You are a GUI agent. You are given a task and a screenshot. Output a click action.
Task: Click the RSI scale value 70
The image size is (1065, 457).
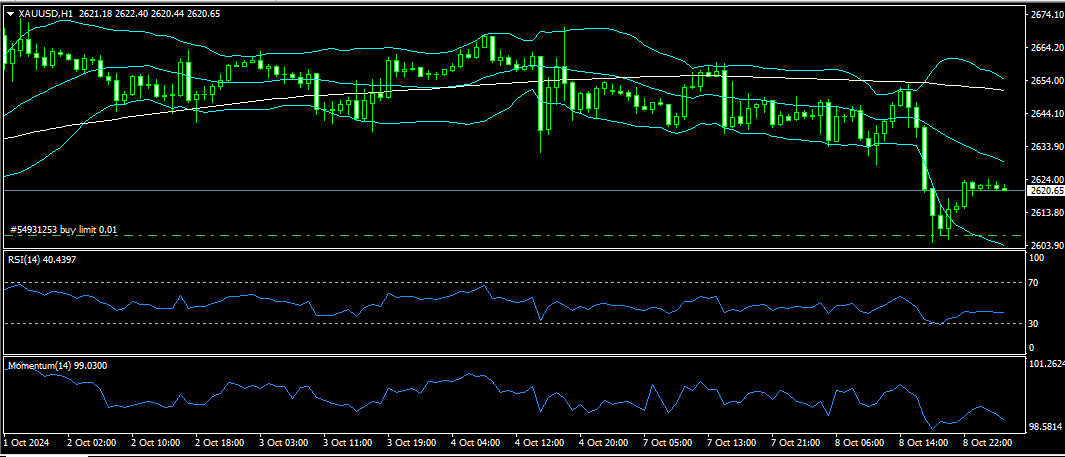[1034, 283]
